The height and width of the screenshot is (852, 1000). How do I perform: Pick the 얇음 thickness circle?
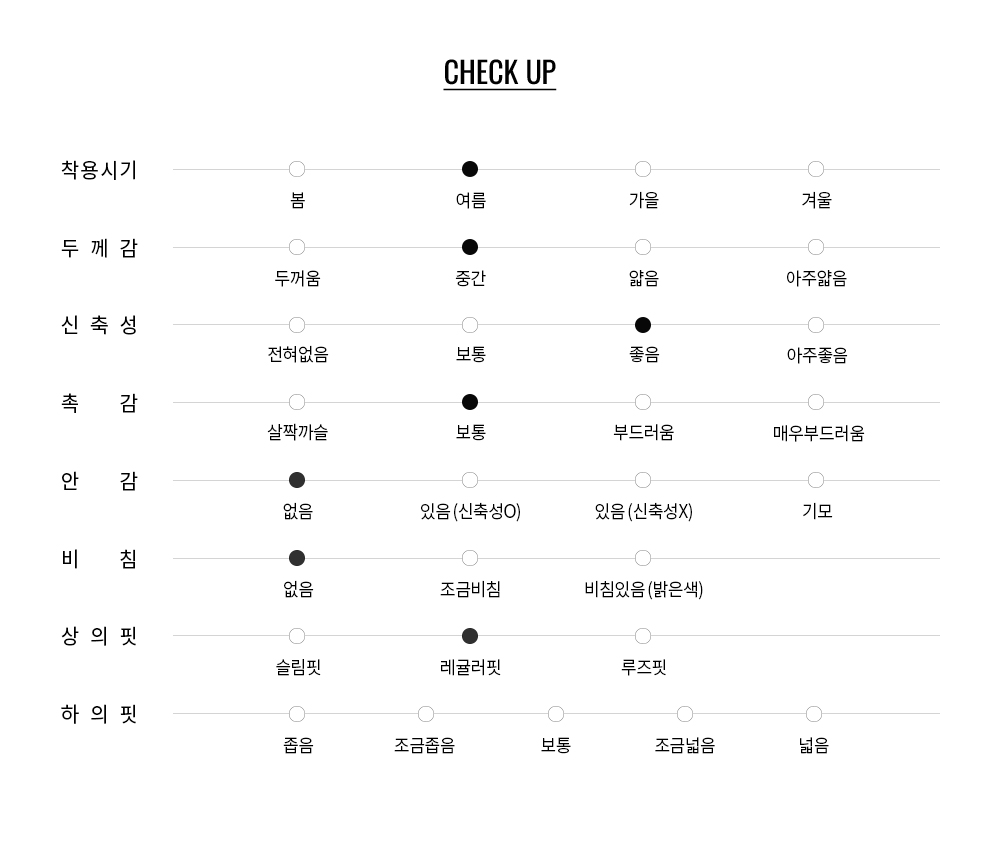tap(643, 247)
